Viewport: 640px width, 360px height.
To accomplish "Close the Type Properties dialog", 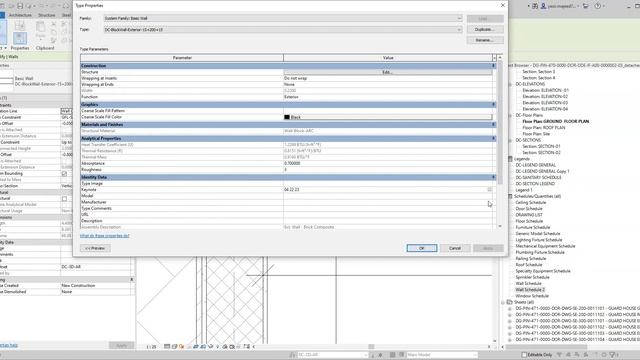I will pos(502,5).
